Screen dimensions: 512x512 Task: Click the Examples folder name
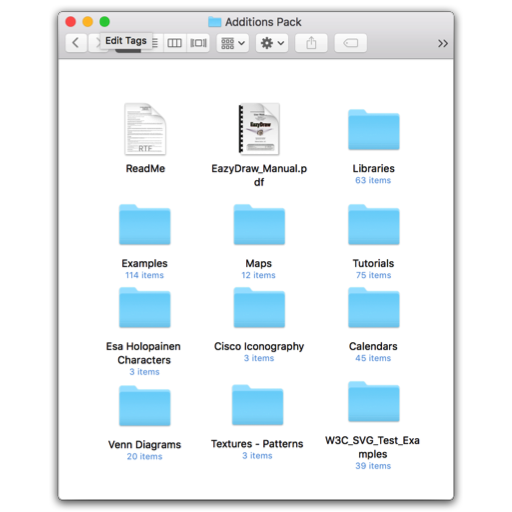[x=145, y=263]
